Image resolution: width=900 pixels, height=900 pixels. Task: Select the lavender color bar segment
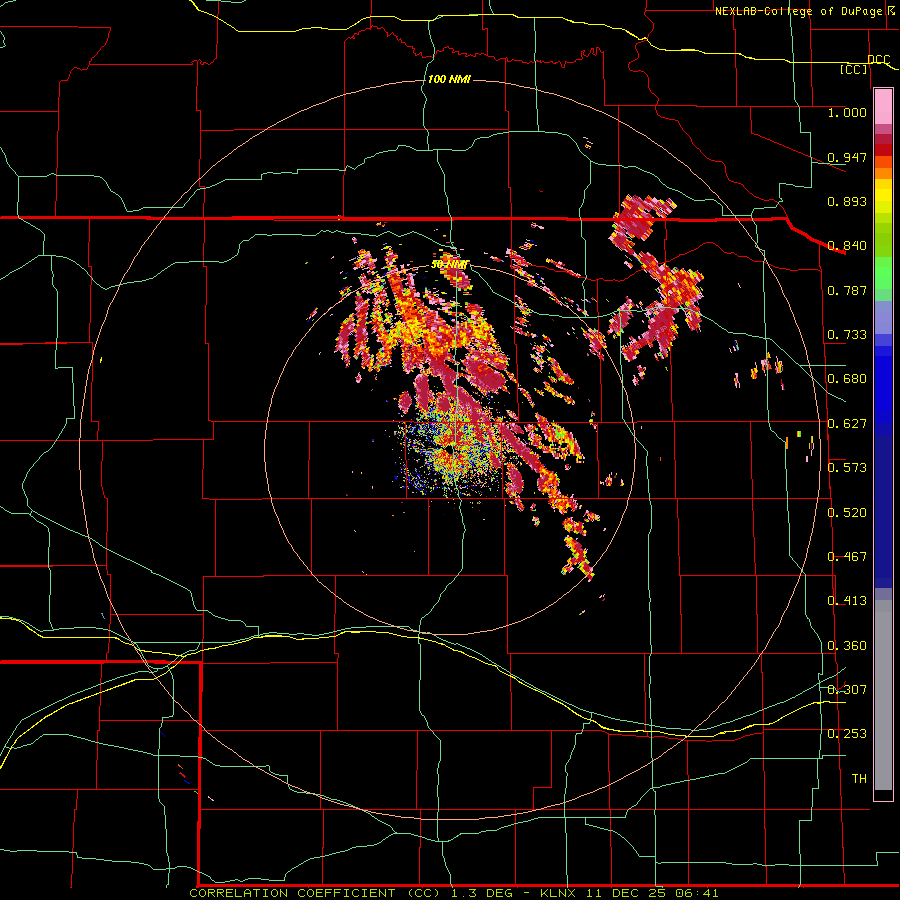[883, 317]
